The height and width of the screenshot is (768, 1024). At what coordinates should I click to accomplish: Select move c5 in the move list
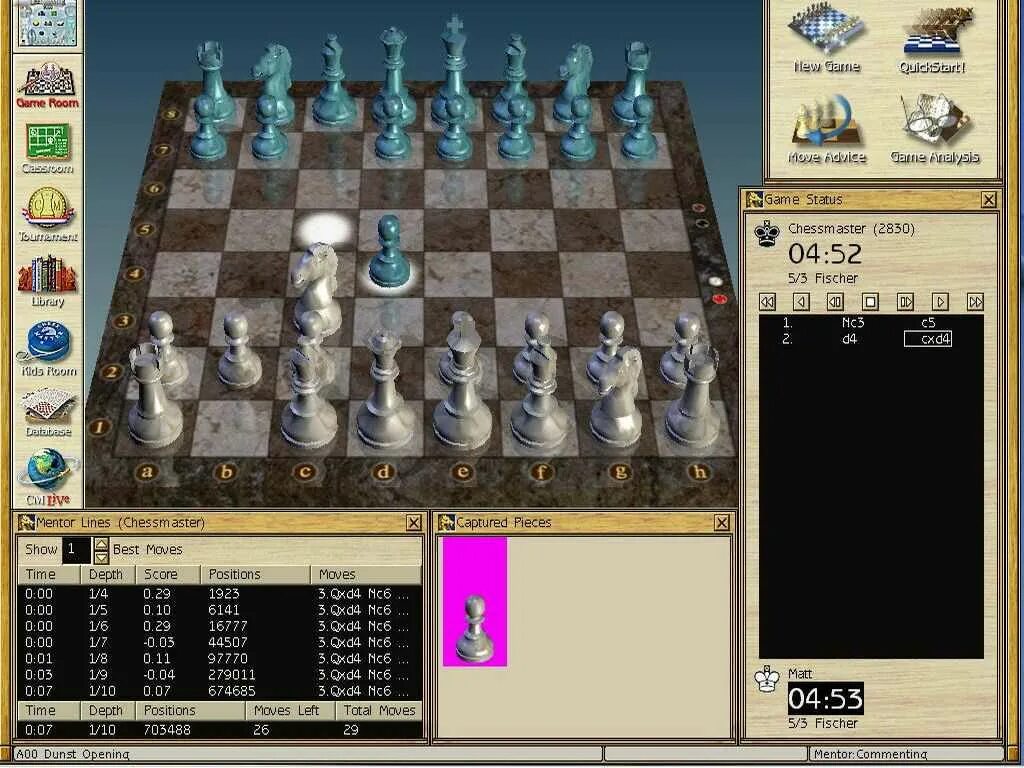[928, 323]
